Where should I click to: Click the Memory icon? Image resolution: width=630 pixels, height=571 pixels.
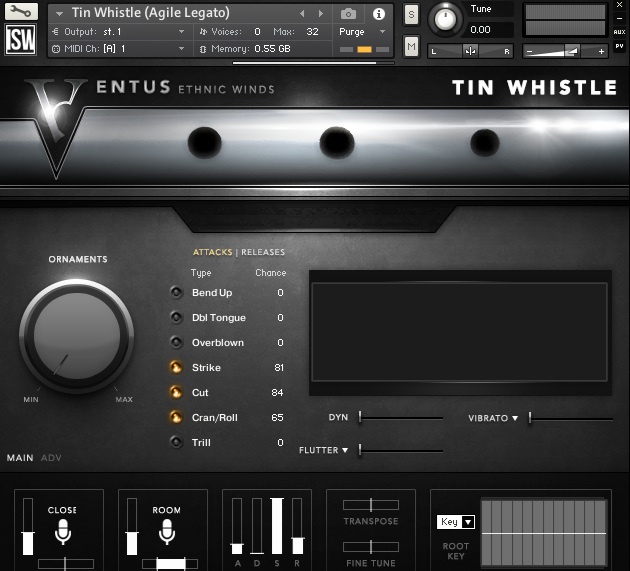pyautogui.click(x=203, y=49)
